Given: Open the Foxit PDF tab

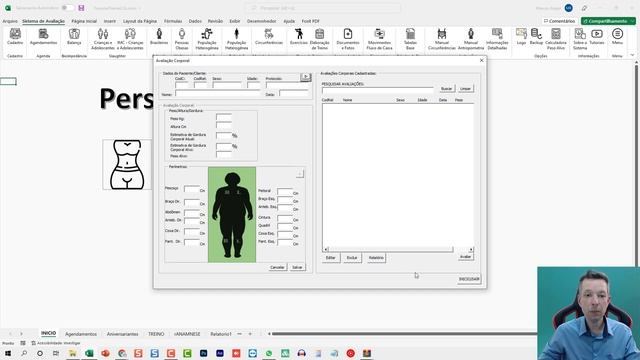Looking at the screenshot, I should pos(311,21).
